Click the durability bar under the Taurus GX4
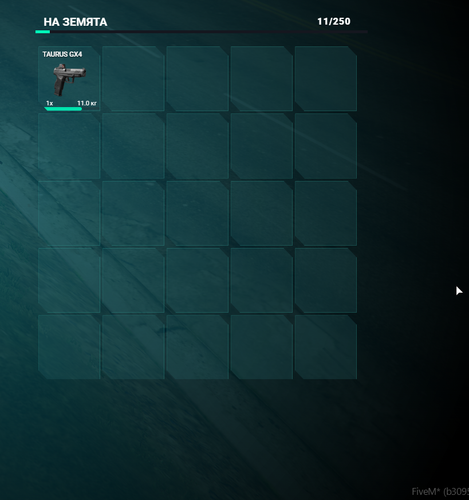This screenshot has height=500, width=469. (x=63, y=109)
